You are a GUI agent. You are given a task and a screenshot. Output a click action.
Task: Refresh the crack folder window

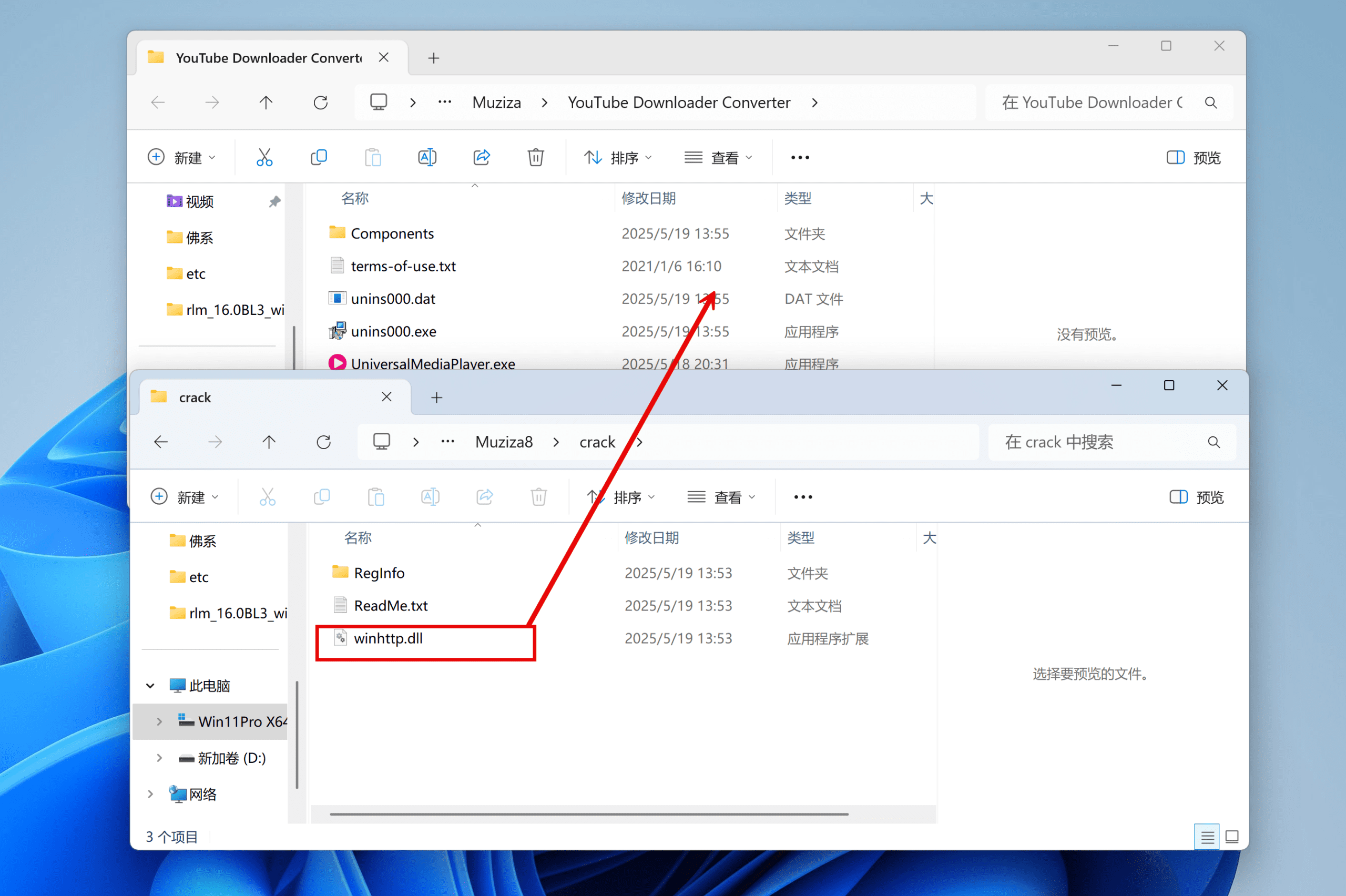coord(324,442)
